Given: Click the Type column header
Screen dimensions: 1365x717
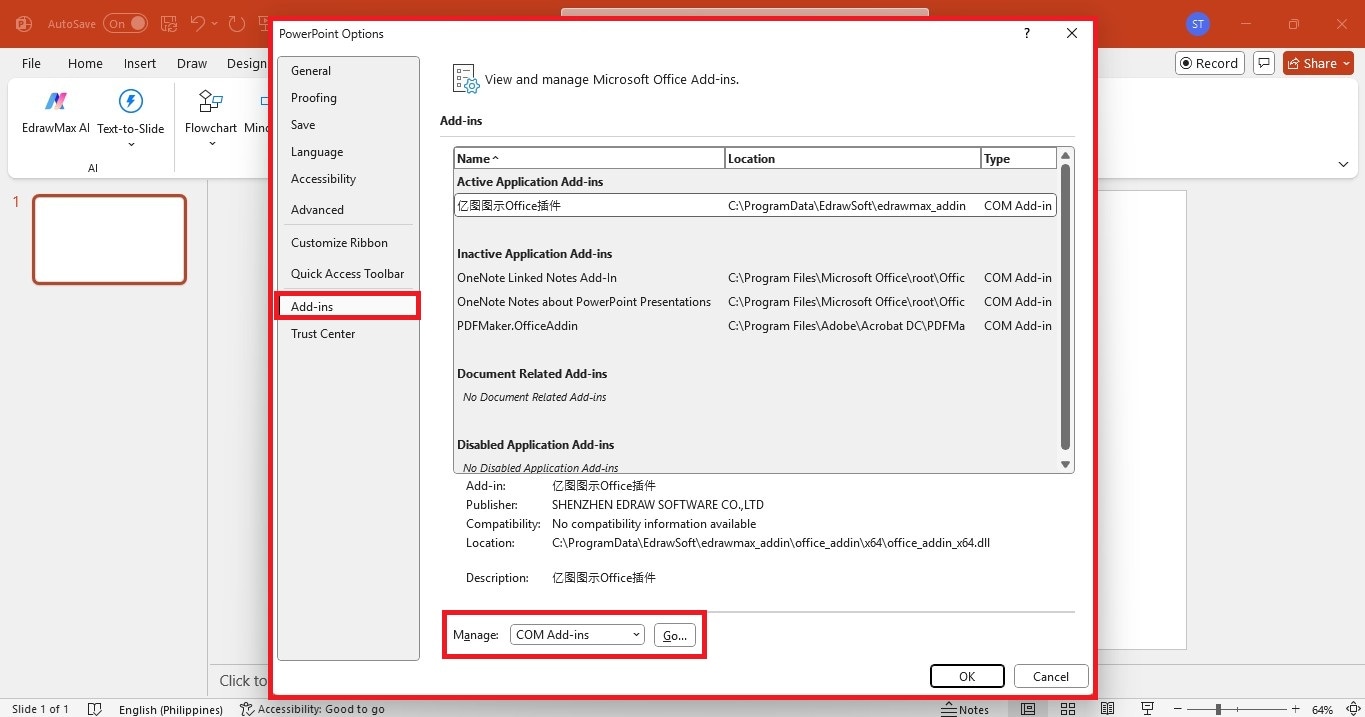Looking at the screenshot, I should tap(1019, 158).
